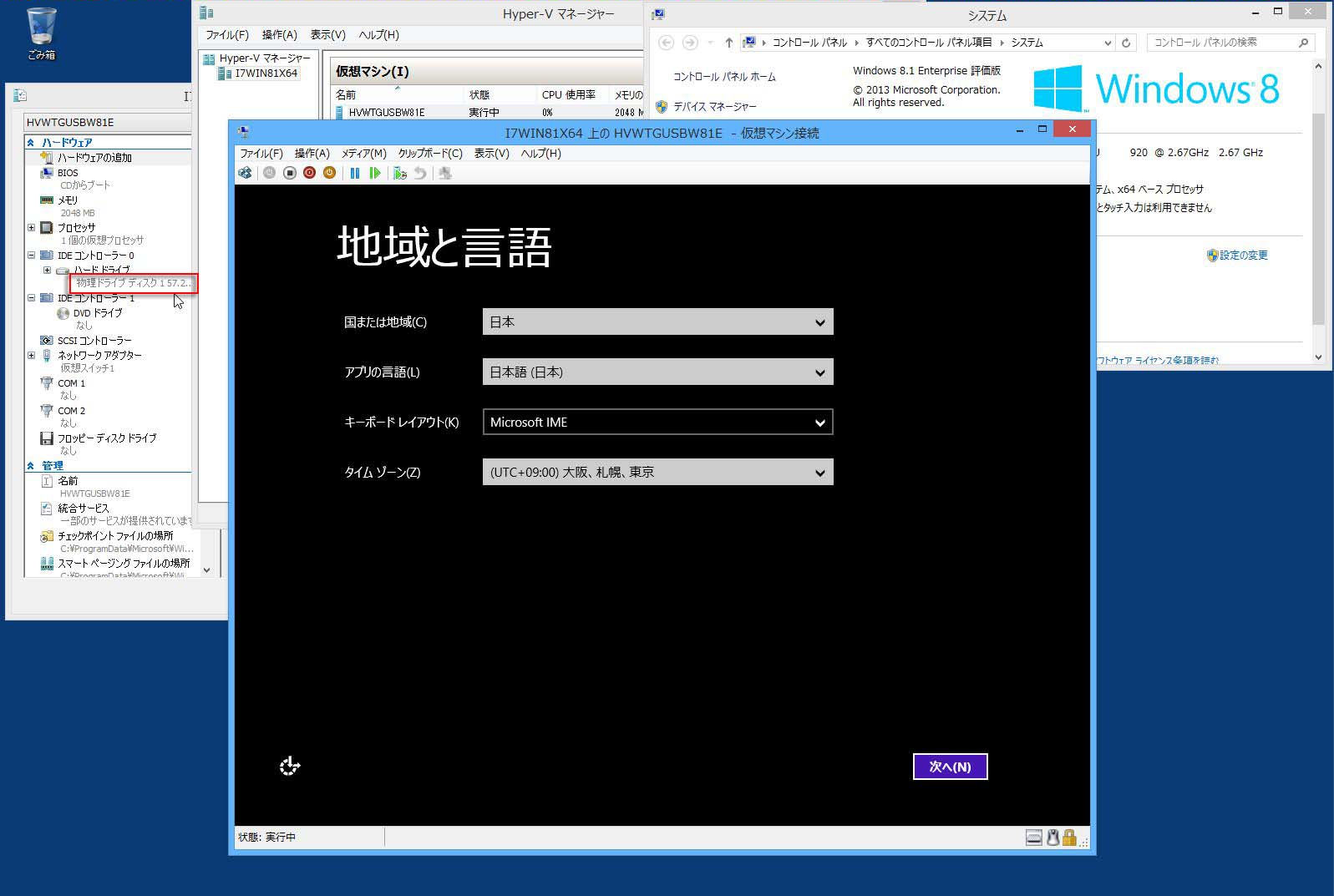
Task: Open 表示(V) menu in VM connection window
Action: click(492, 153)
